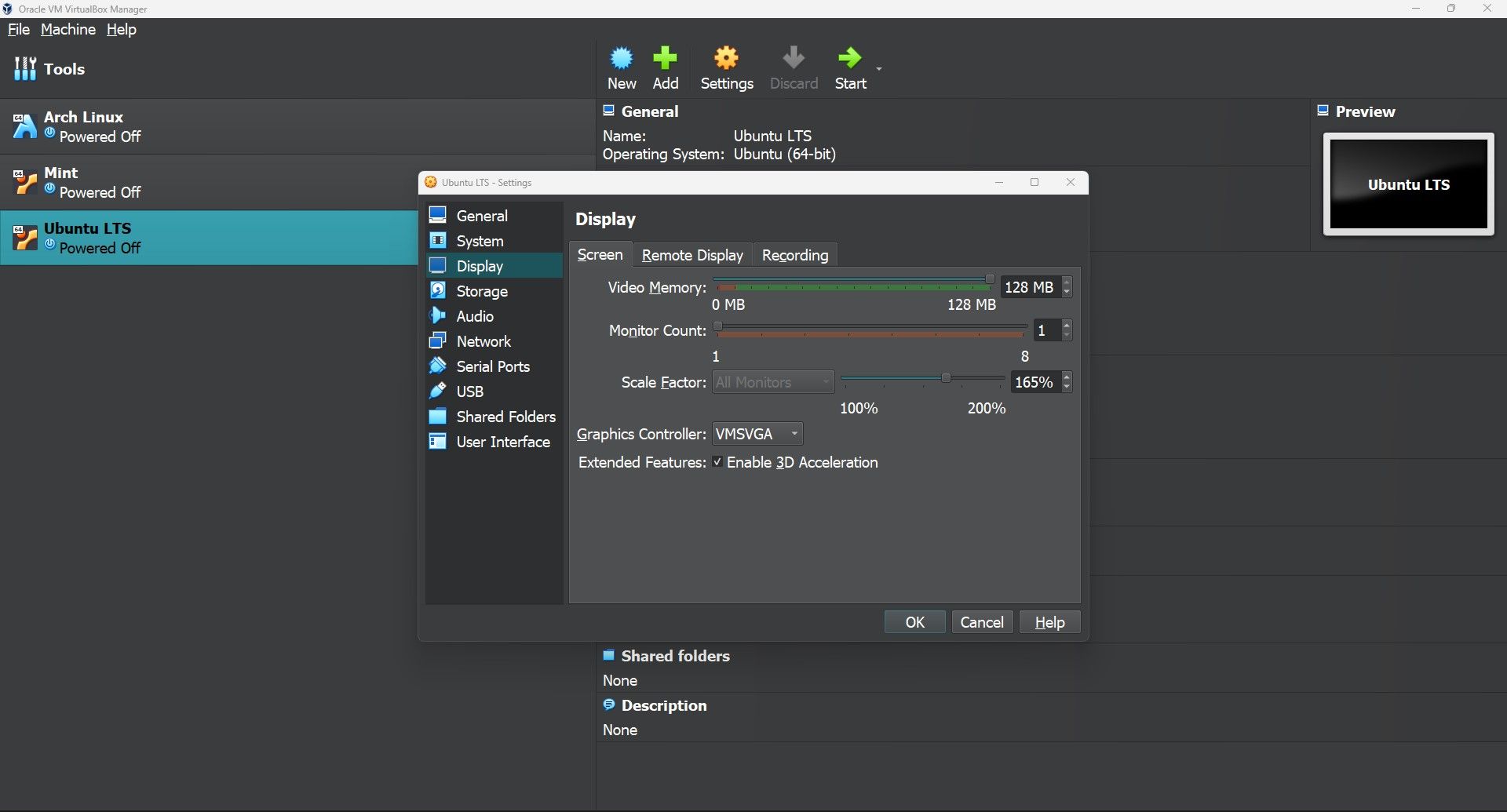The image size is (1507, 812).
Task: Start the selected virtual machine
Action: tap(850, 67)
